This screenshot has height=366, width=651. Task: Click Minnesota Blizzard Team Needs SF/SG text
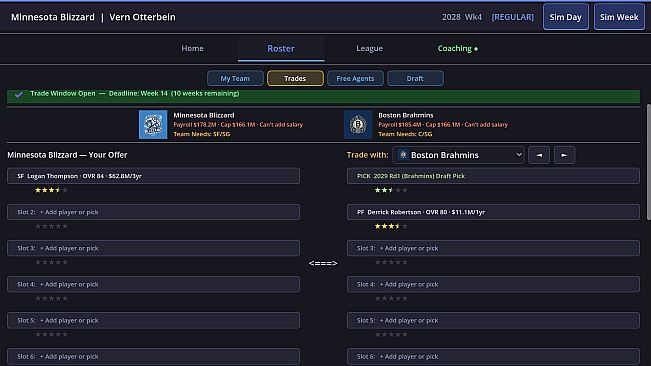(x=201, y=134)
